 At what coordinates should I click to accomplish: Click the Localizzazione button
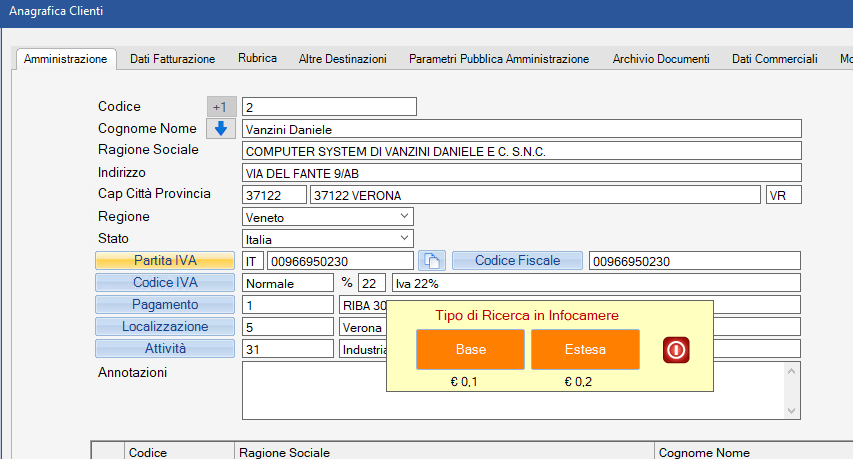tap(165, 327)
